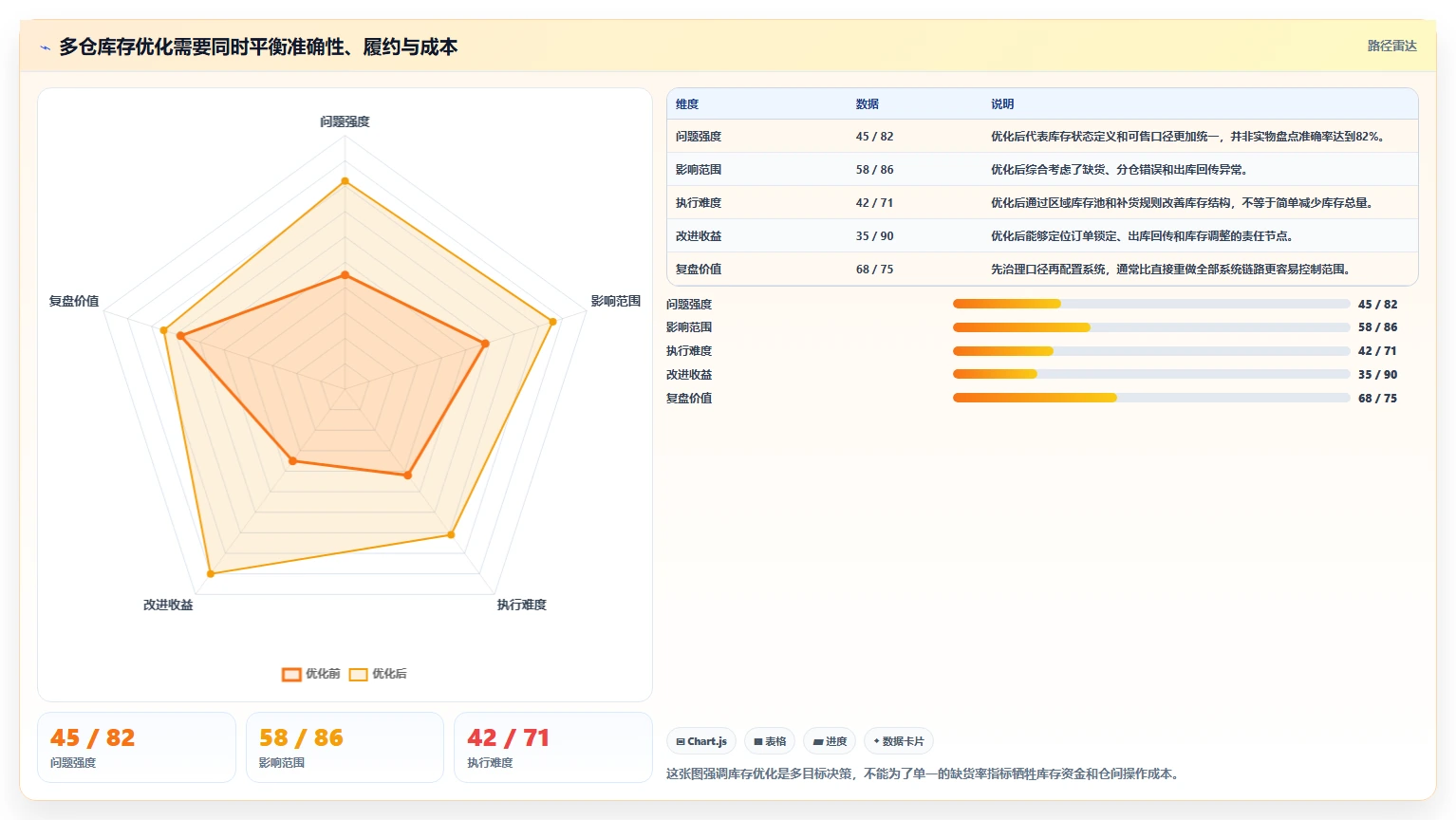
Task: Click the 问题强度 stat card showing 45 / 82
Action: pos(137,748)
